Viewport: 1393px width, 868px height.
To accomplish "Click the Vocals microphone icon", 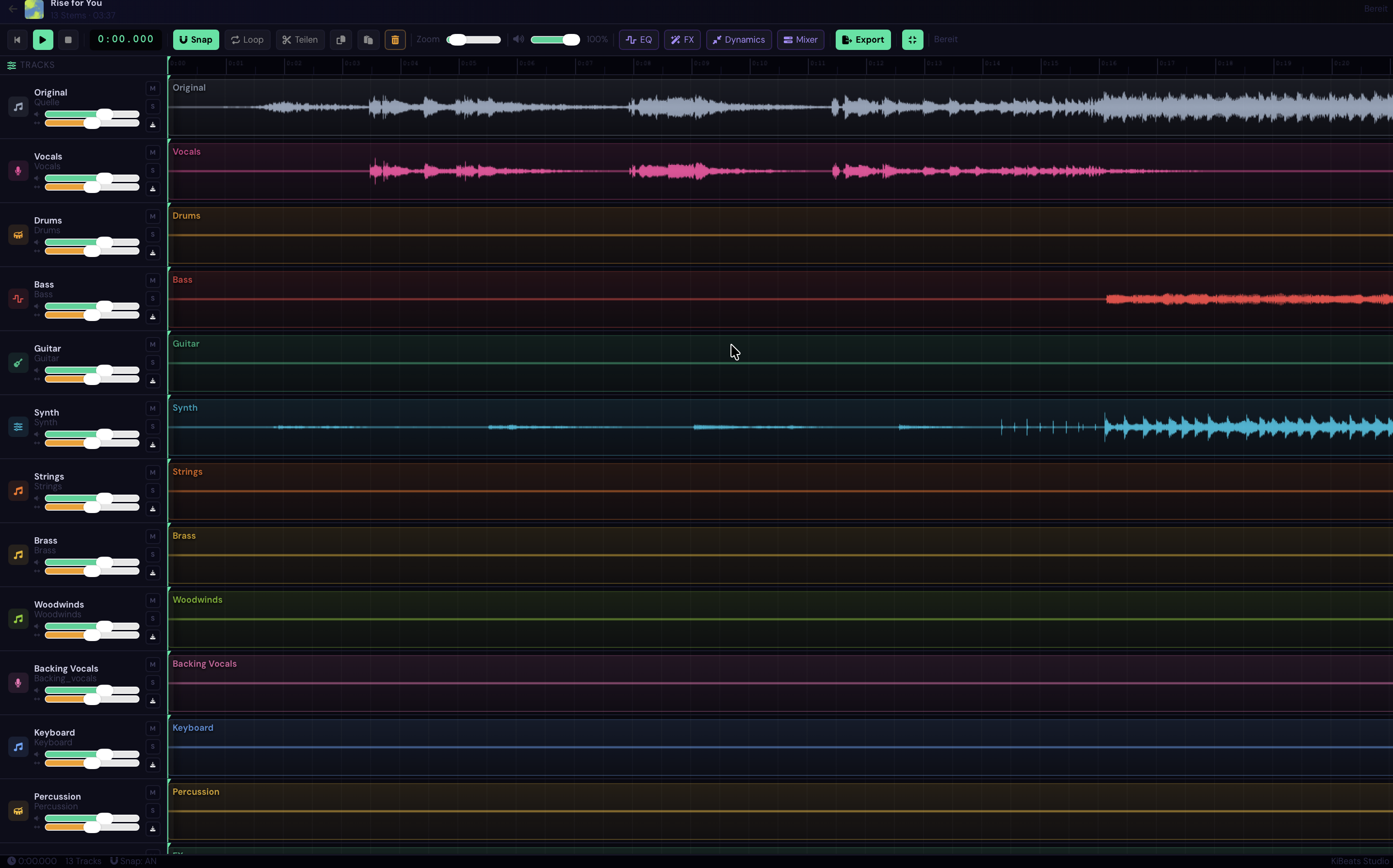I will (18, 171).
